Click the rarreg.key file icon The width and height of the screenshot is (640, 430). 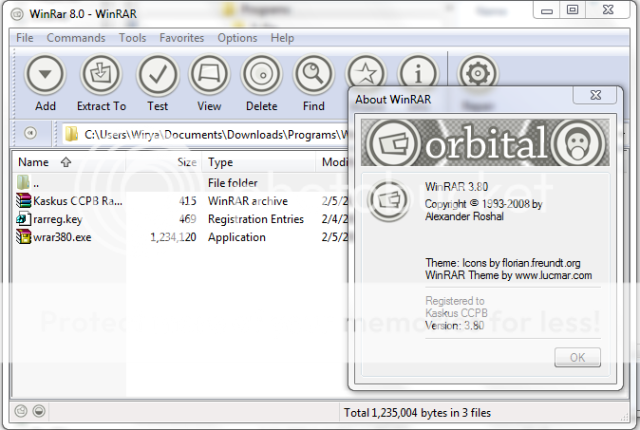tap(24, 219)
